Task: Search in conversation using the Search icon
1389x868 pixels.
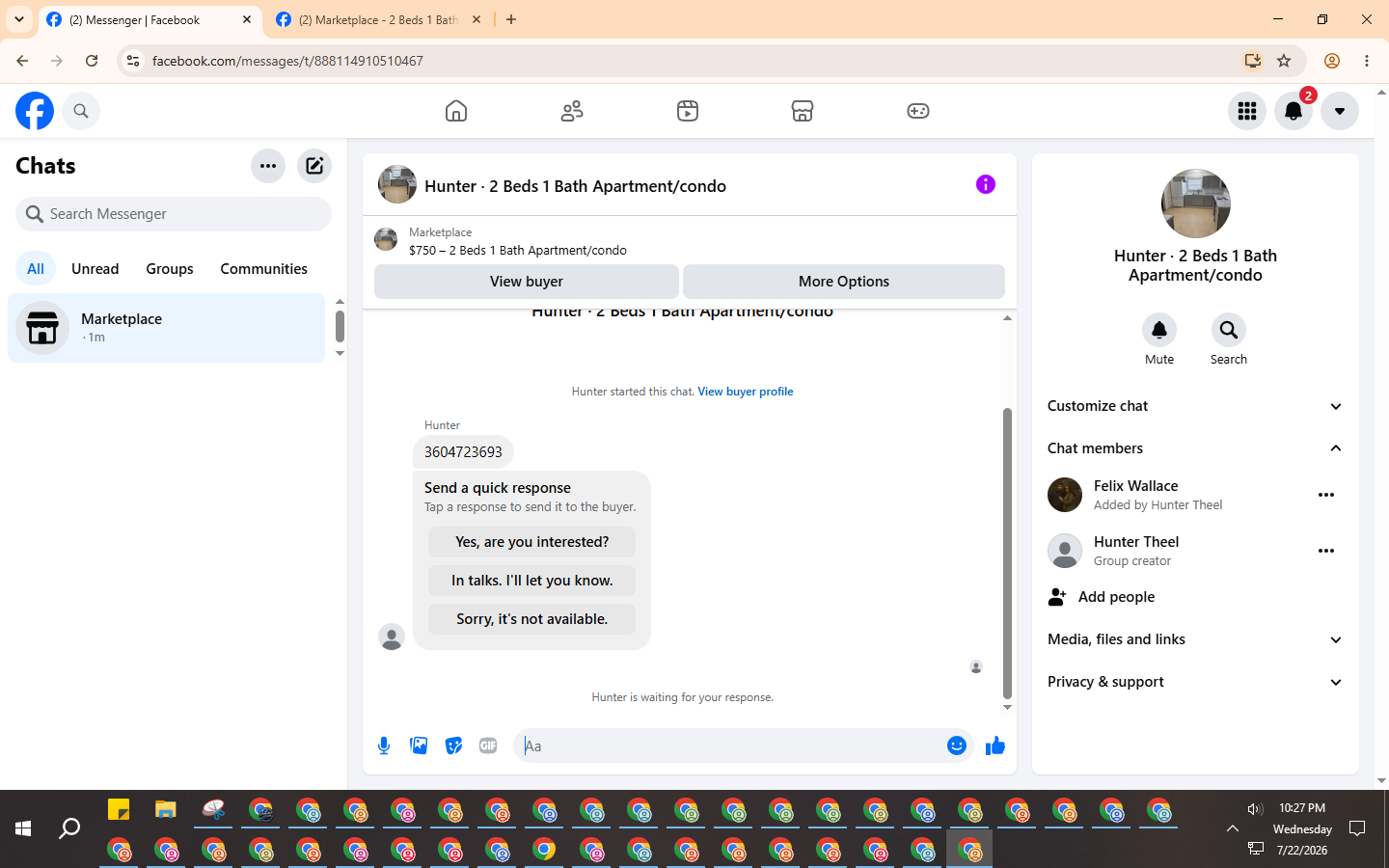Action: pos(1229,330)
